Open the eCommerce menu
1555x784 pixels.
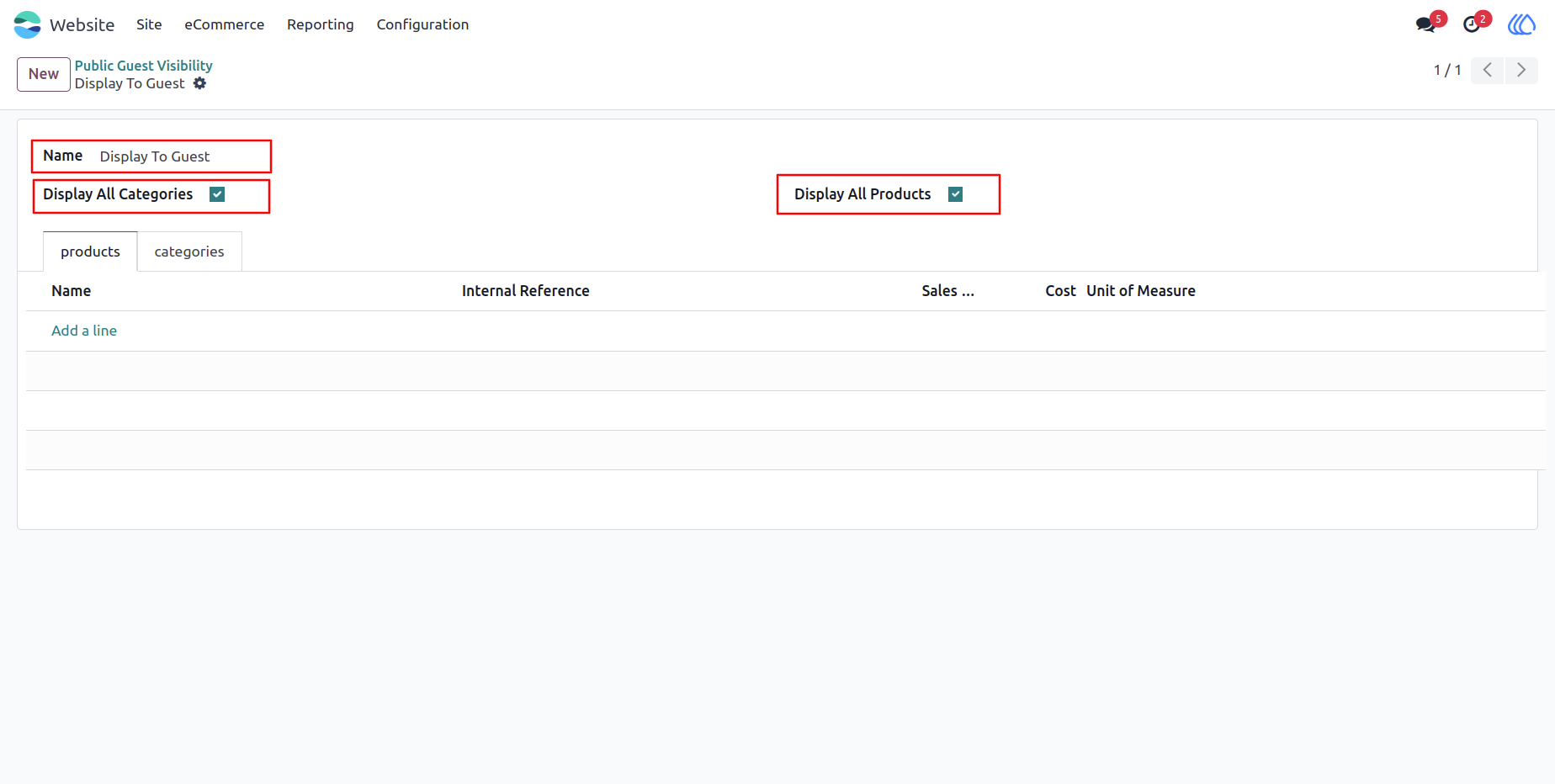coord(224,24)
